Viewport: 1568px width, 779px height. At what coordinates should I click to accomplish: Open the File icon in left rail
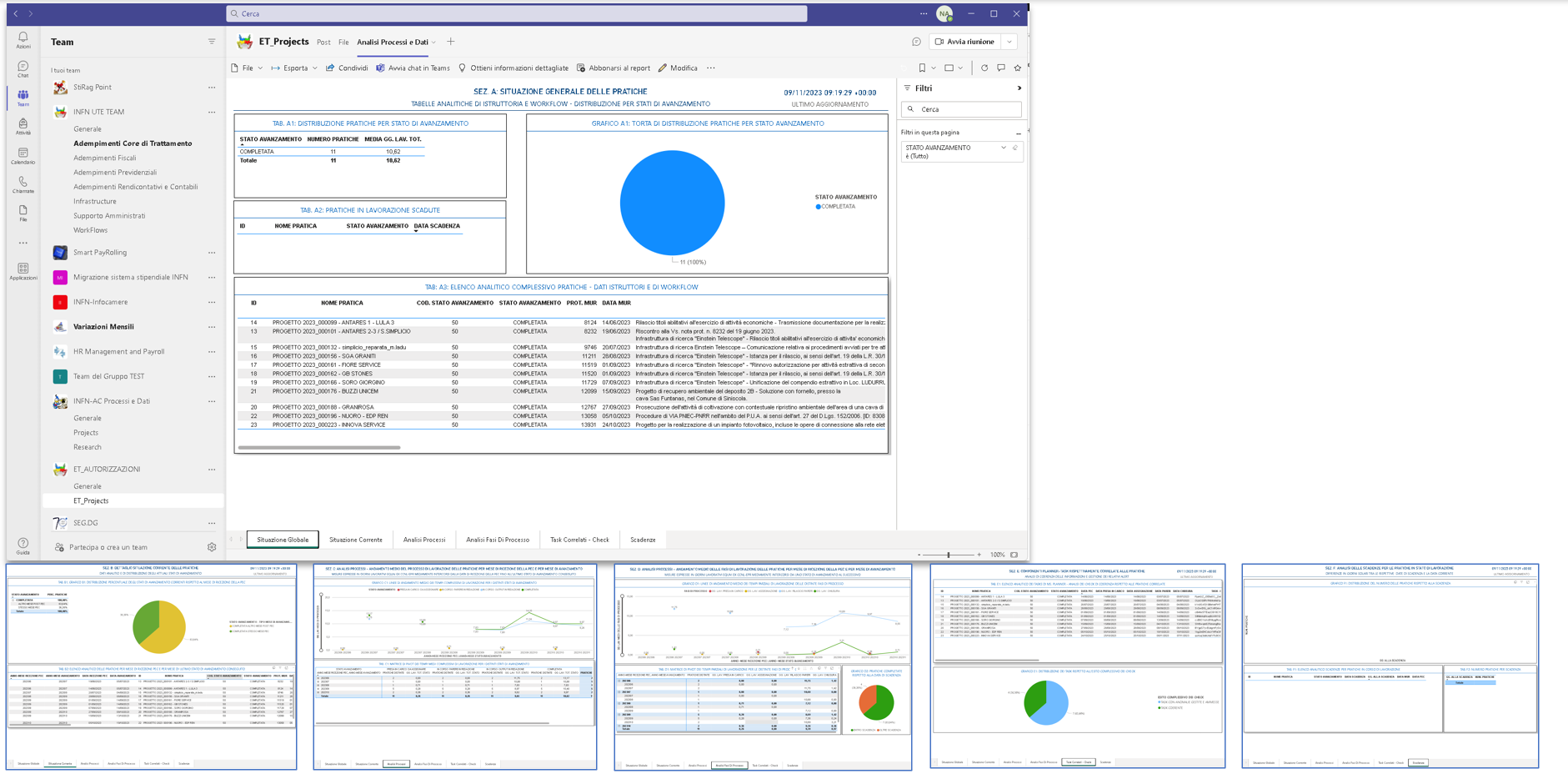(x=23, y=214)
